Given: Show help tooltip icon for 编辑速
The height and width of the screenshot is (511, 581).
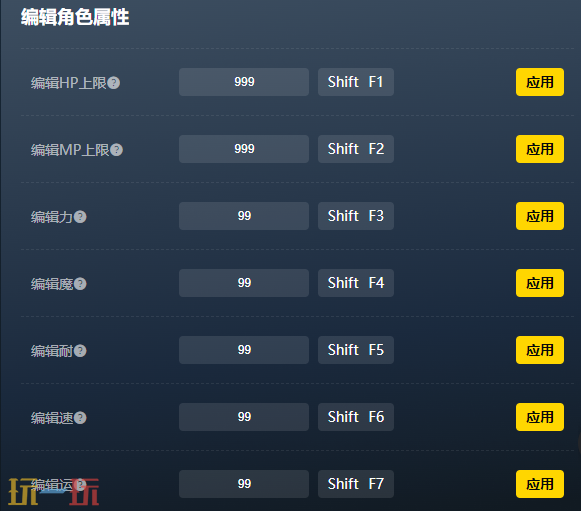Looking at the screenshot, I should 80,418.
